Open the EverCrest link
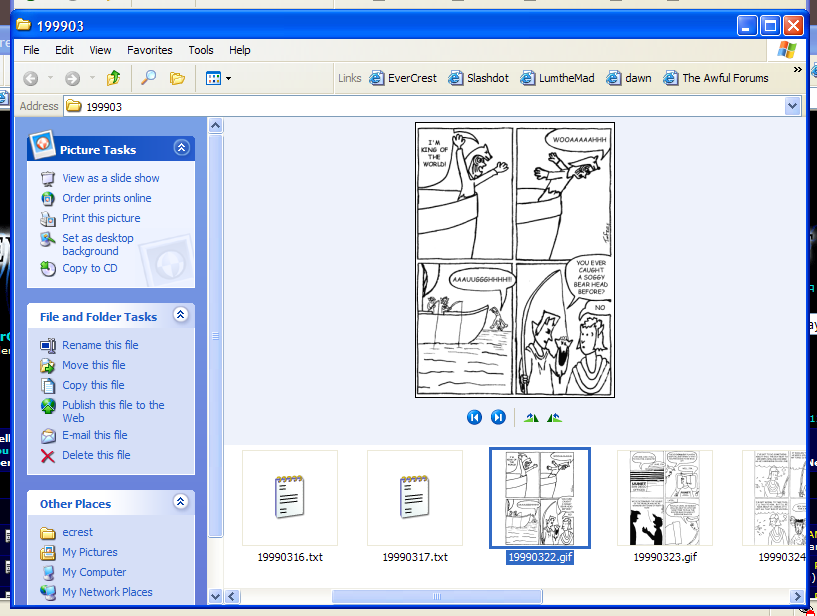The image size is (817, 616). [403, 78]
